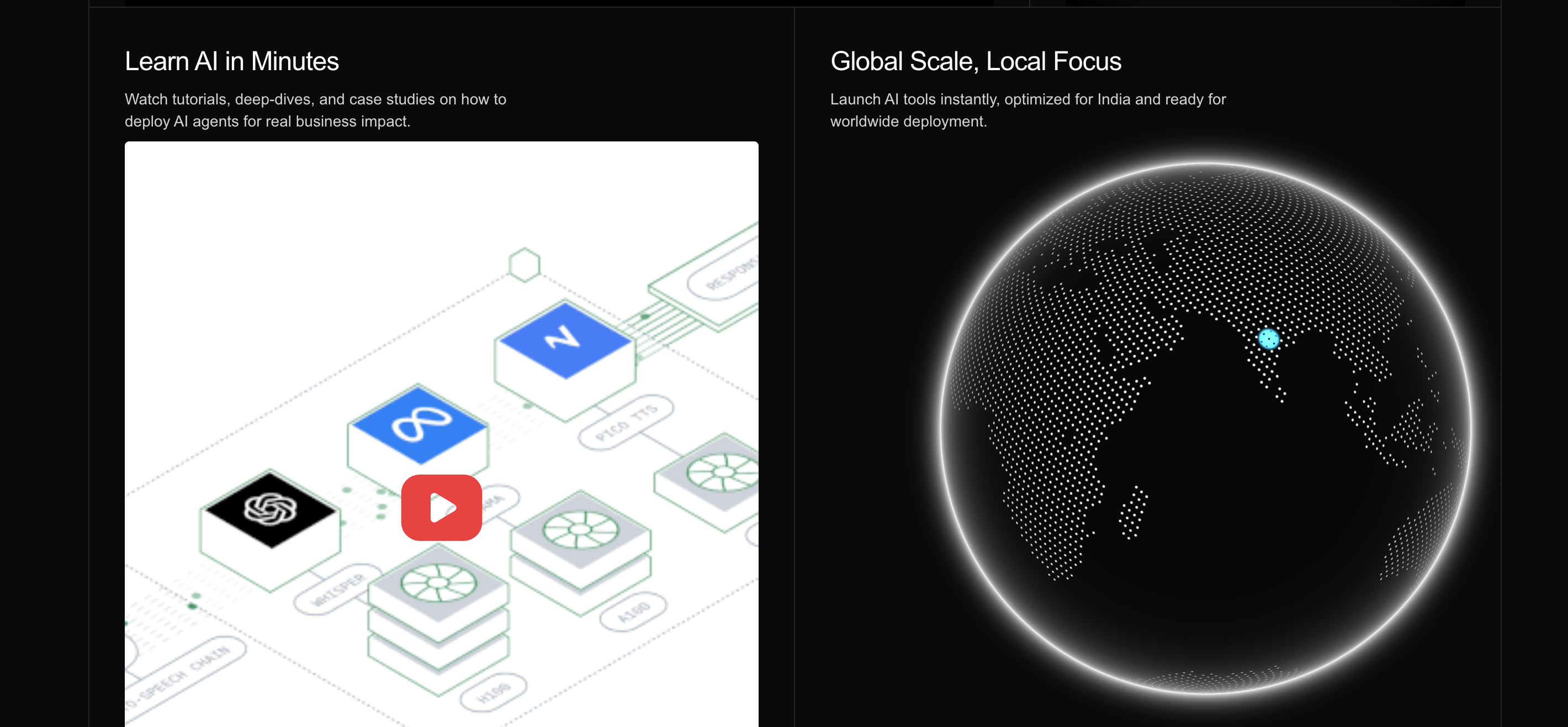Click the Global Scale, Local Focus heading
1568x727 pixels.
(975, 61)
